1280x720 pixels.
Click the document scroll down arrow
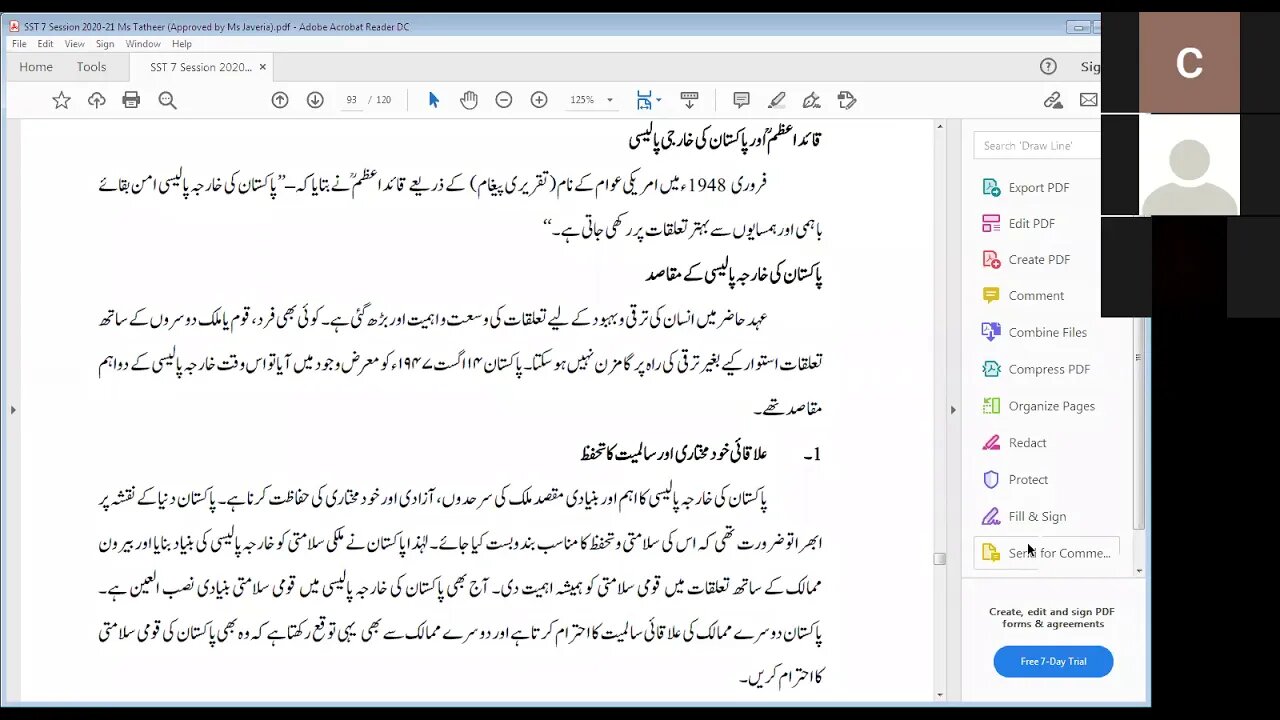(940, 695)
